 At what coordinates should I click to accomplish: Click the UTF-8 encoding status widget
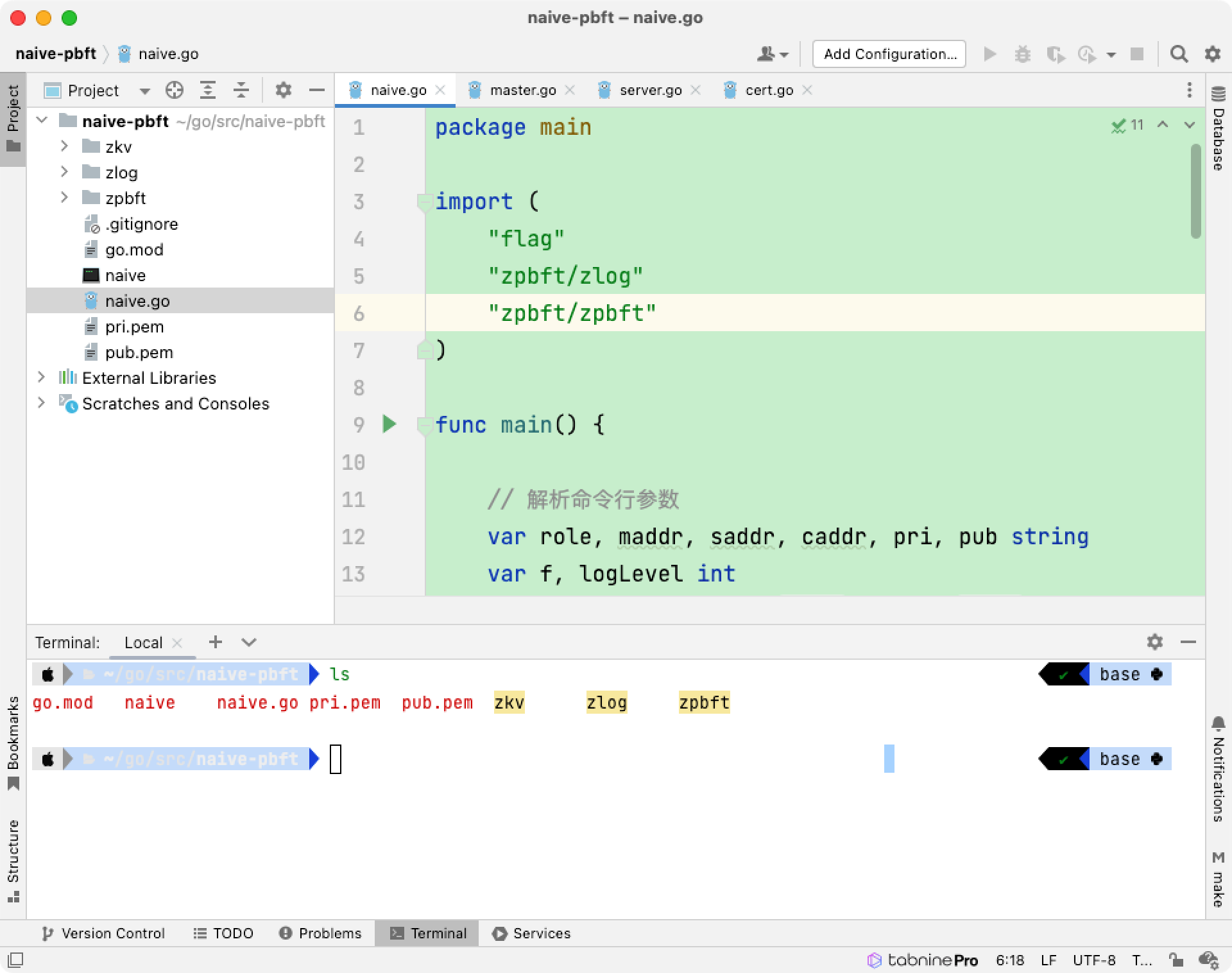[1093, 960]
